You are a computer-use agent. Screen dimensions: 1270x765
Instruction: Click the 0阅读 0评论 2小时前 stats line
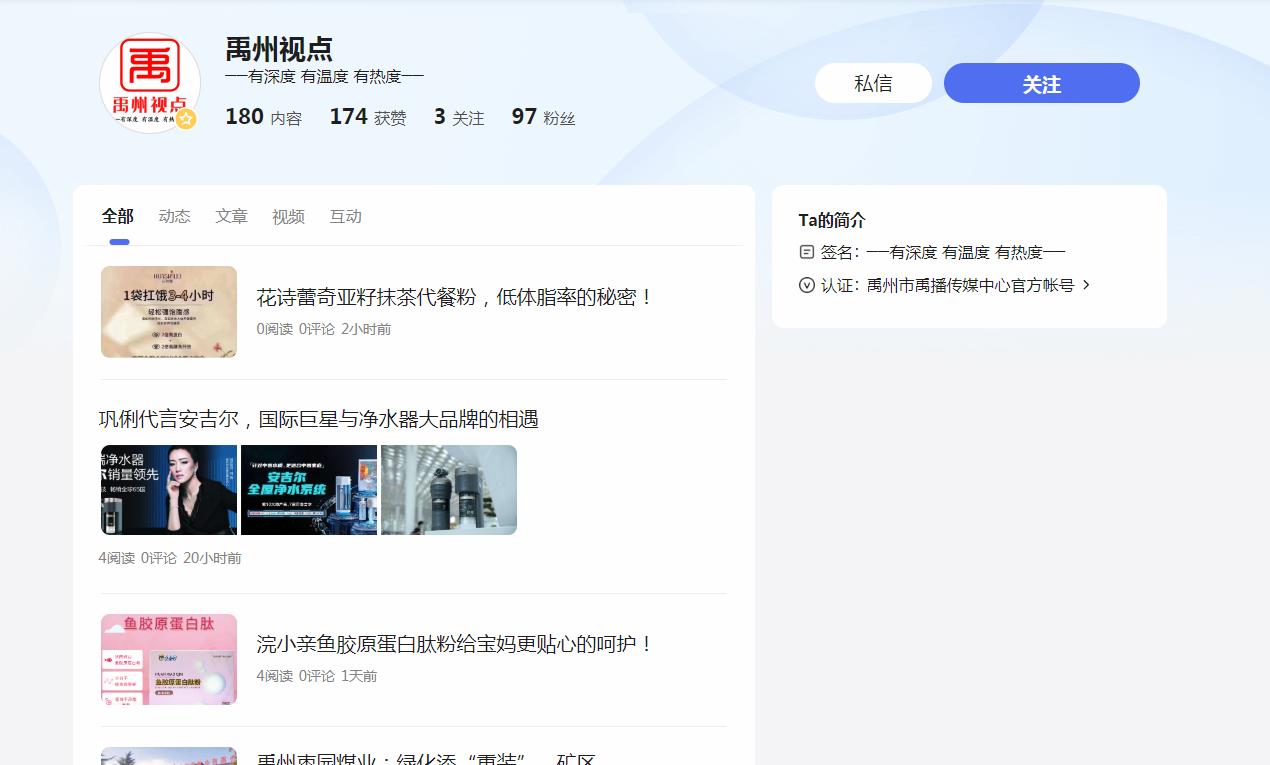324,329
